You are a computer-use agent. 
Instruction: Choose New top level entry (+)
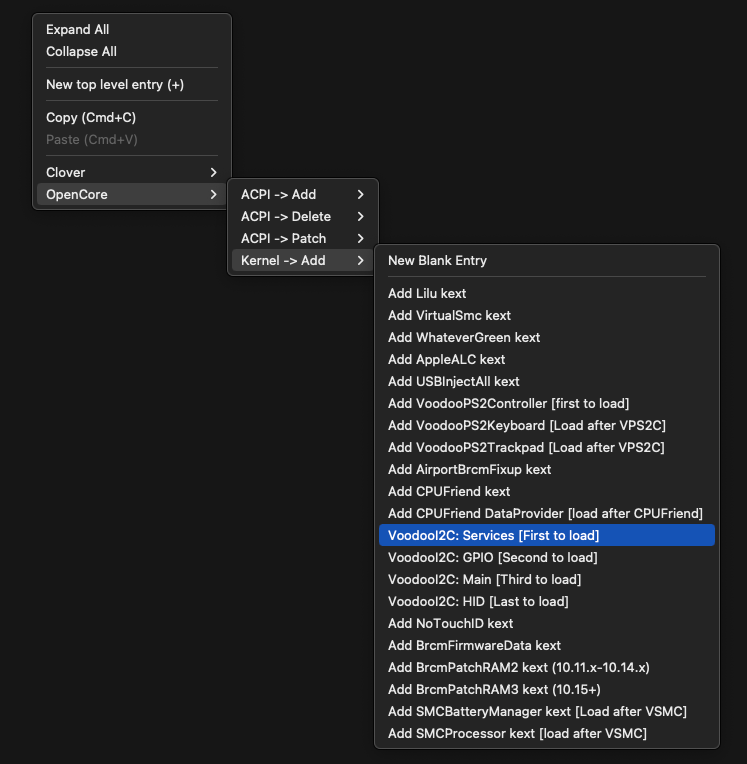click(x=115, y=85)
